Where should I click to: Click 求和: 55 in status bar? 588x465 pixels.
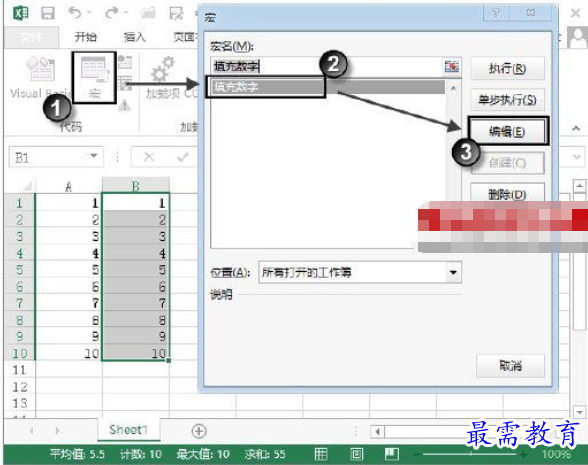coord(265,454)
